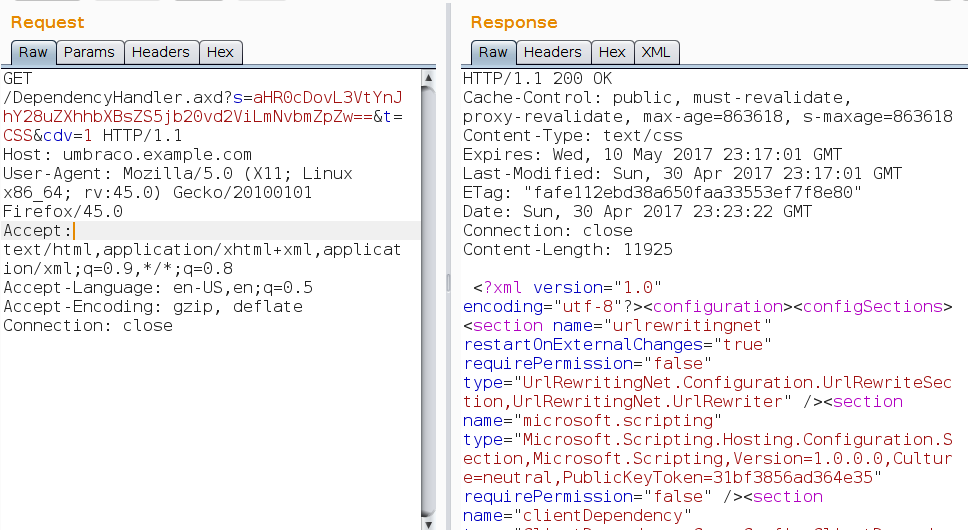Click the 'Content-Type: text/css' response header
This screenshot has width=968, height=530.
coord(573,136)
